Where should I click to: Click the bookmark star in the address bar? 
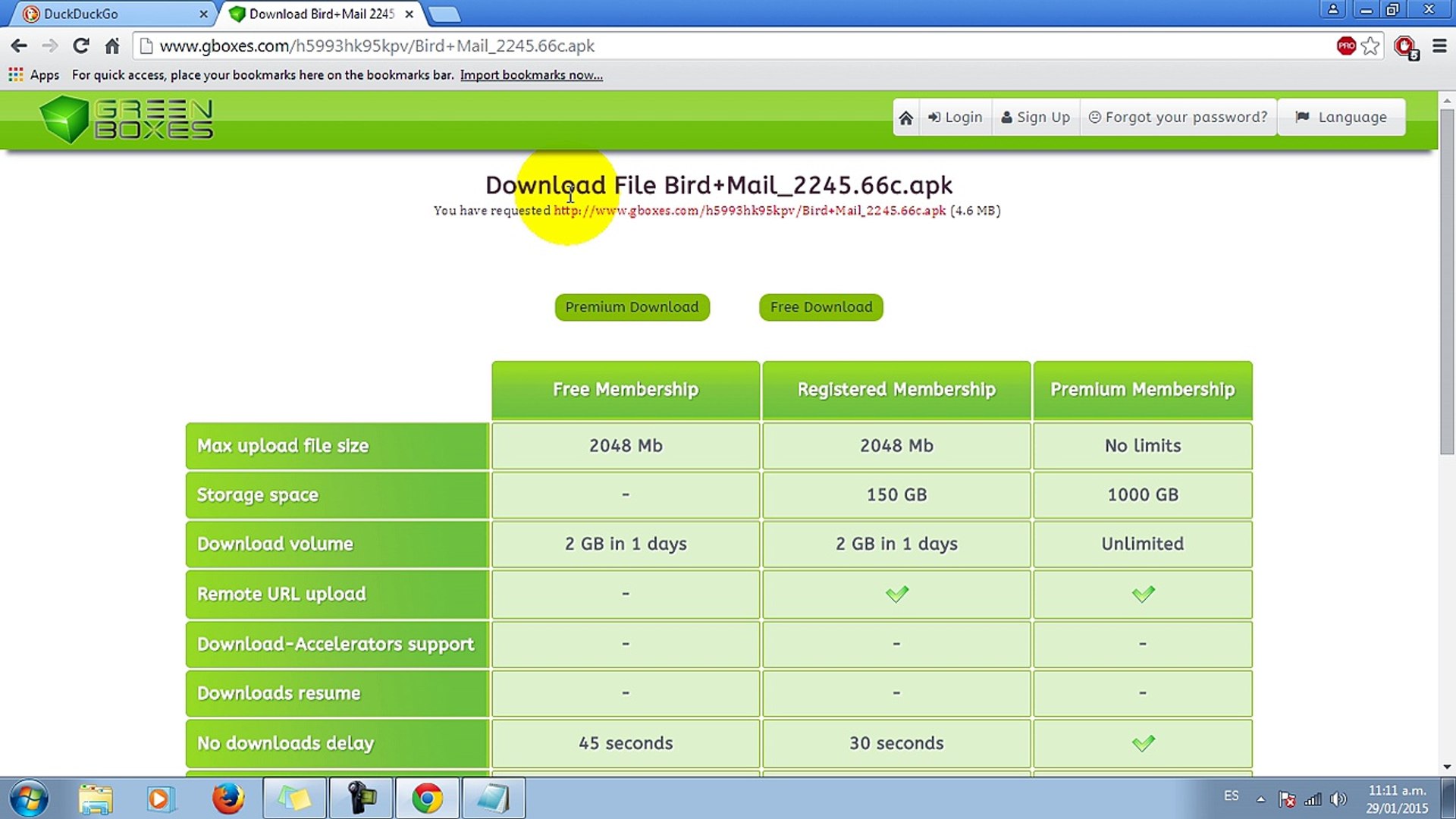pos(1370,45)
